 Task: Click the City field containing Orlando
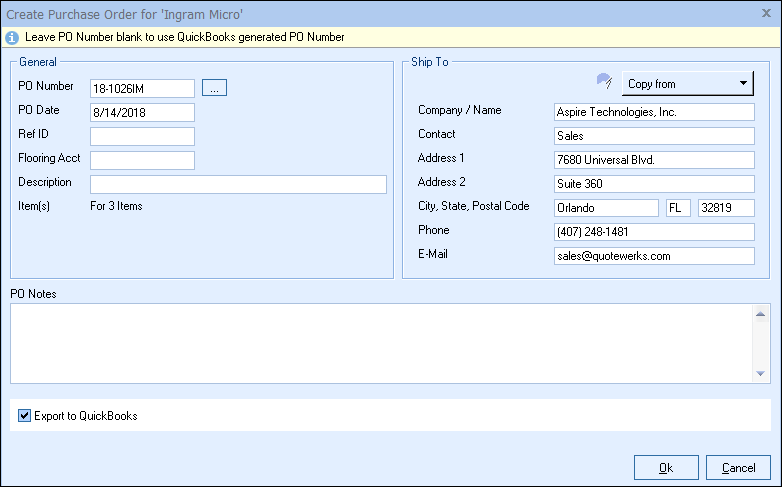[606, 208]
